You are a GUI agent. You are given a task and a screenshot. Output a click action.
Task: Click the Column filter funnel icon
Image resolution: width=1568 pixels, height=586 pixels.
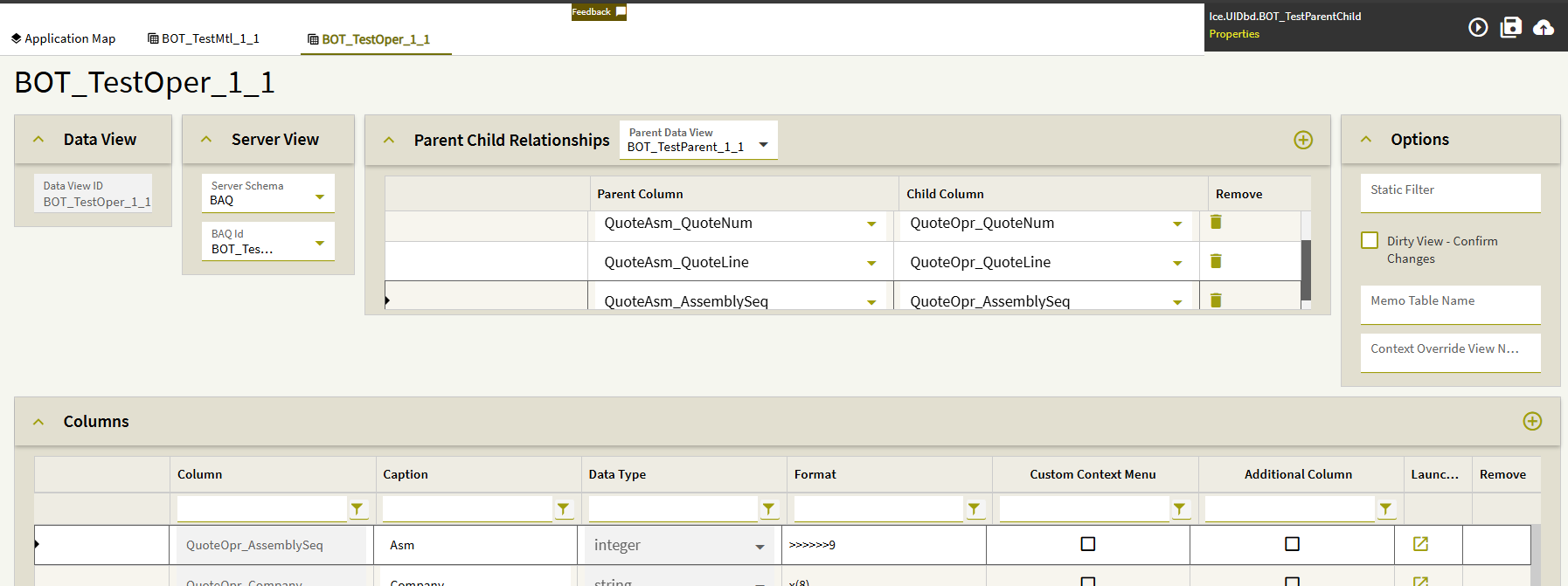357,509
